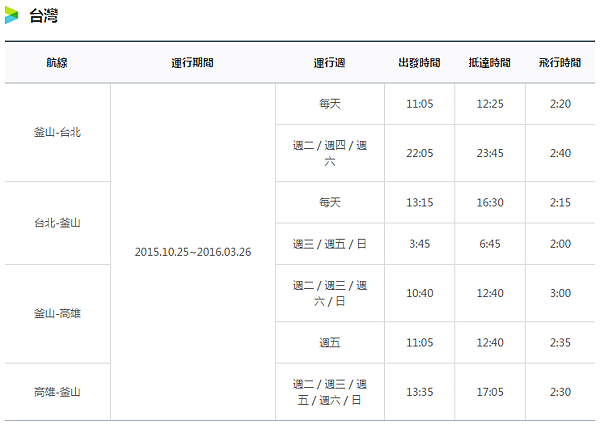
Task: Select the 台灣 section heading
Action: 42,15
